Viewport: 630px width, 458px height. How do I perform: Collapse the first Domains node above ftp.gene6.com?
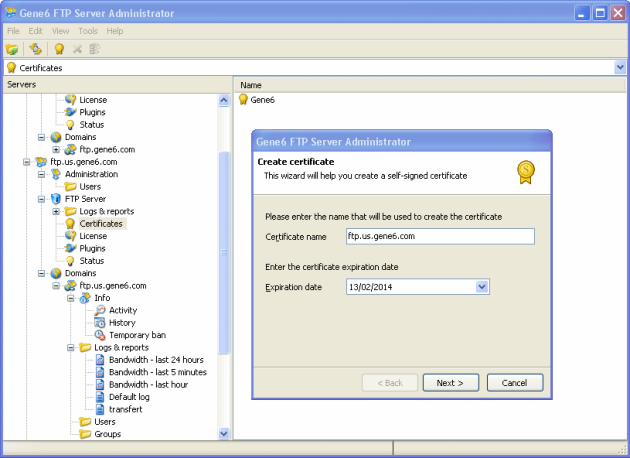click(x=41, y=137)
